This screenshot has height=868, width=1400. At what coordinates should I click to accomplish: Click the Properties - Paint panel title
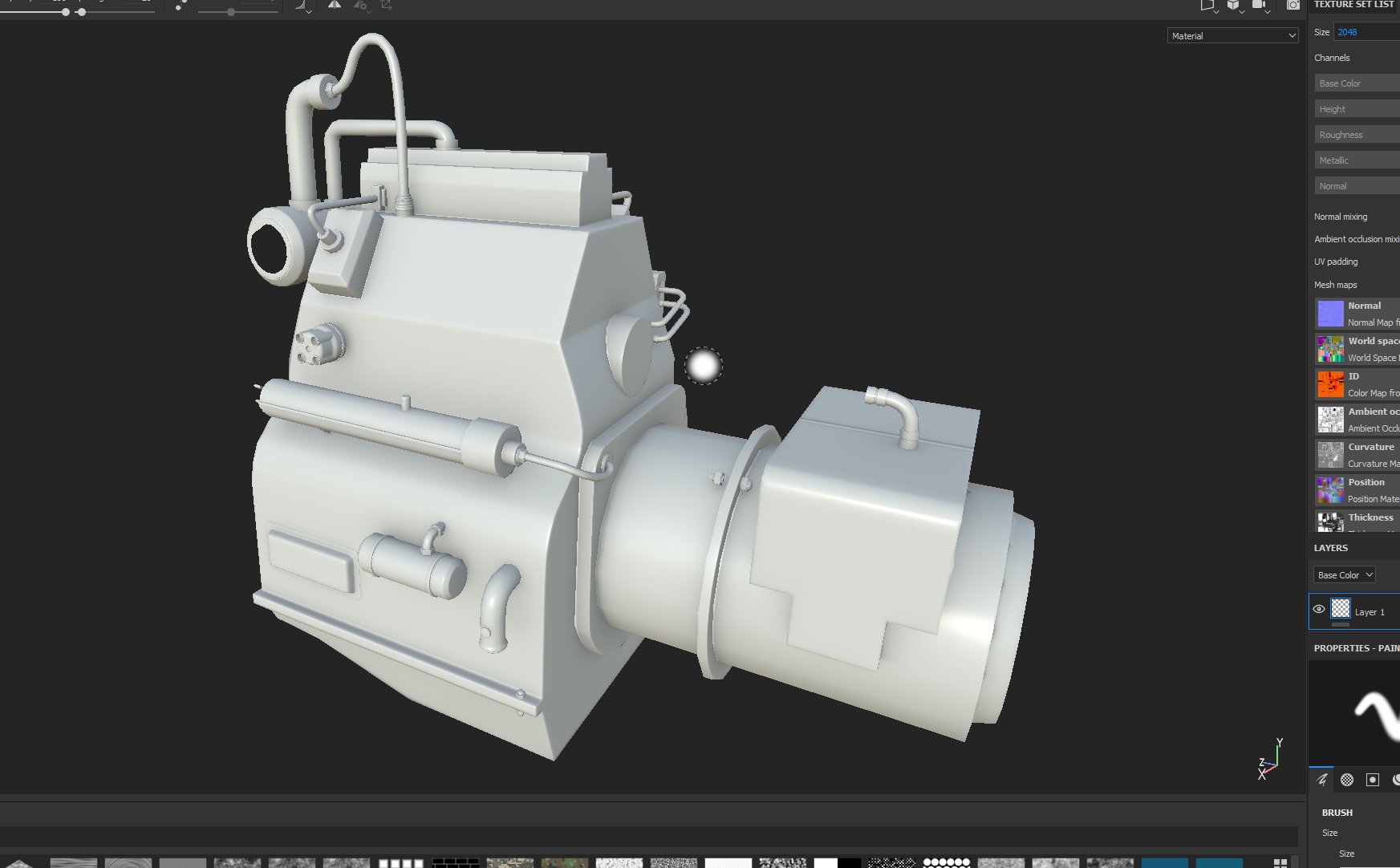point(1357,648)
